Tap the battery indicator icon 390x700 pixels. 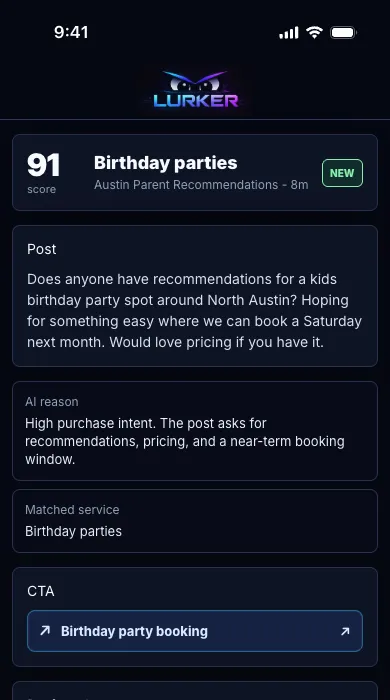click(343, 33)
